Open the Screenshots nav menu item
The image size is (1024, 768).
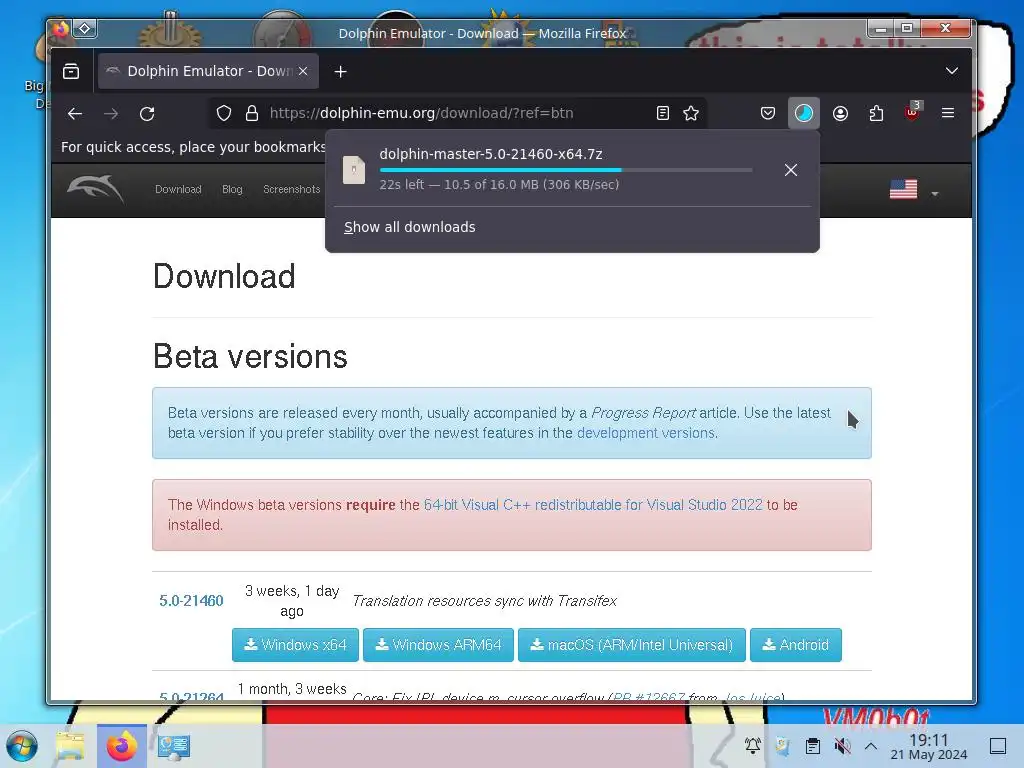pos(291,189)
